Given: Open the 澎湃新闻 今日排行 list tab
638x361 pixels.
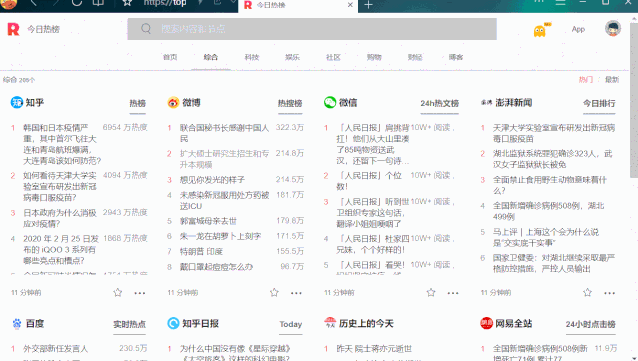Looking at the screenshot, I should point(599,103).
